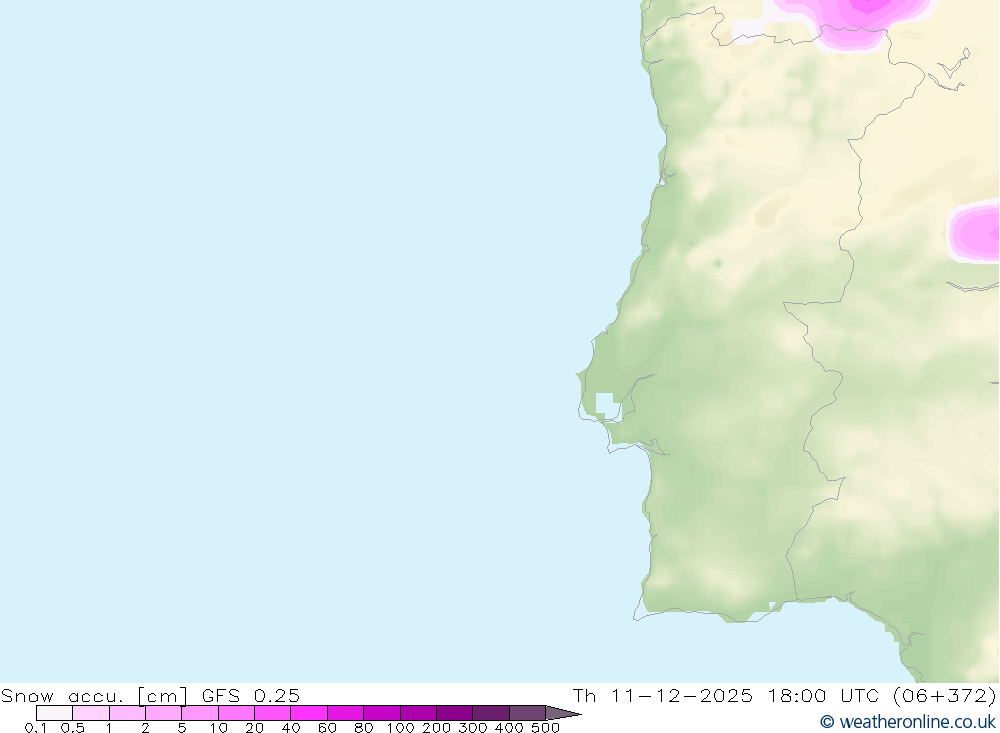Click the "18:00 UTC" time text

point(823,695)
